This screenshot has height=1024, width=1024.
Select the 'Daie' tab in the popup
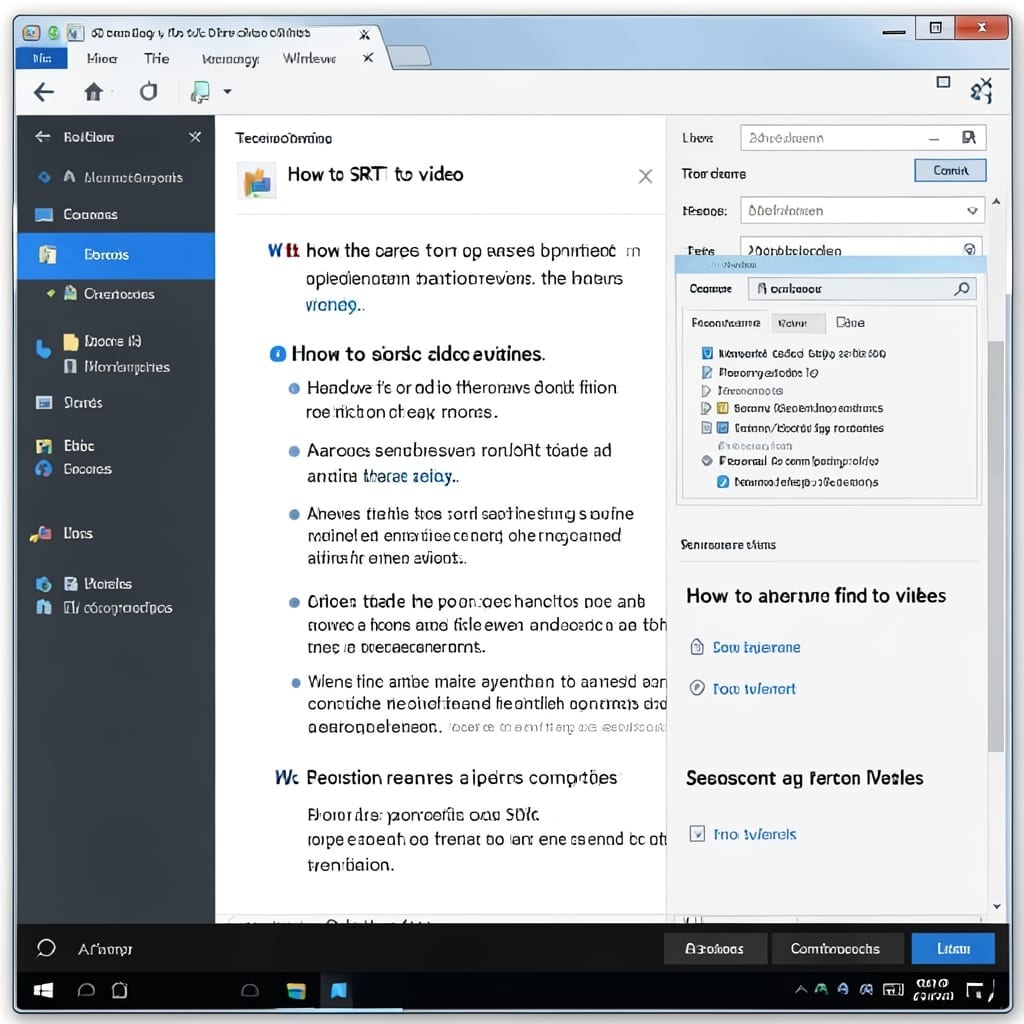[850, 323]
